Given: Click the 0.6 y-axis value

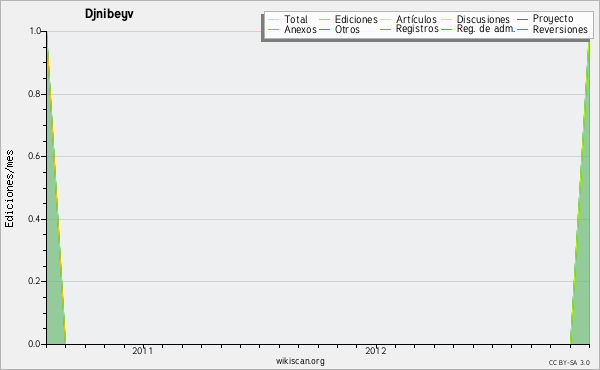Looking at the screenshot, I should point(34,156).
